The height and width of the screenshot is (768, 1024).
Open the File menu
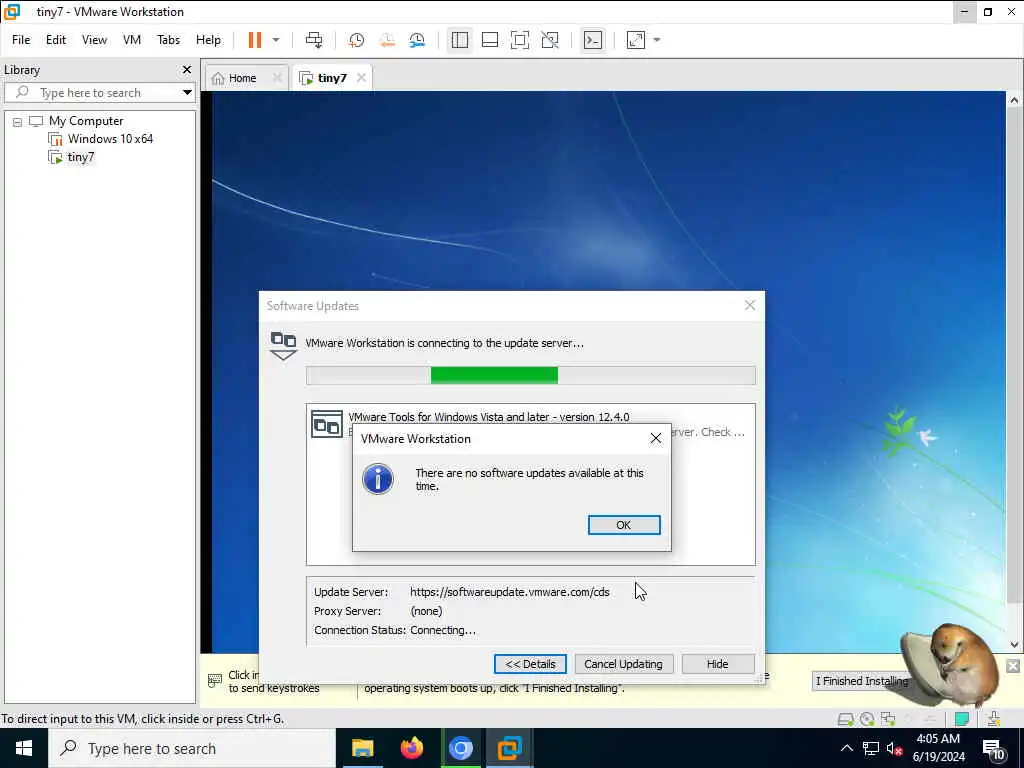tap(21, 40)
